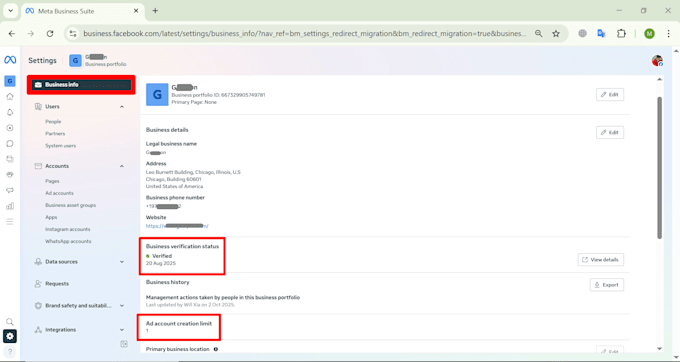This screenshot has height=362, width=680.
Task: Open Business asset groups
Action: tap(71, 205)
